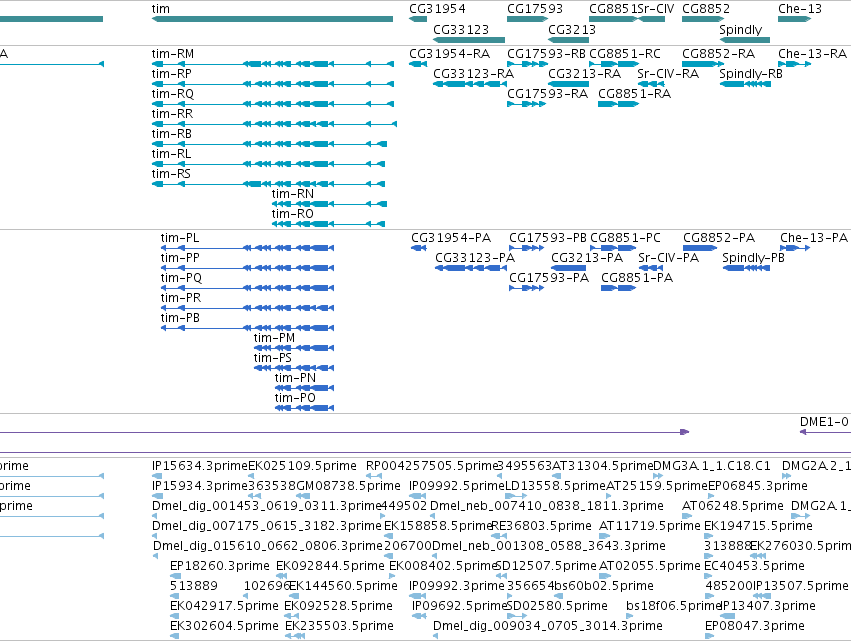Click the tim-PP protein label
The image size is (851, 641).
click(x=180, y=258)
